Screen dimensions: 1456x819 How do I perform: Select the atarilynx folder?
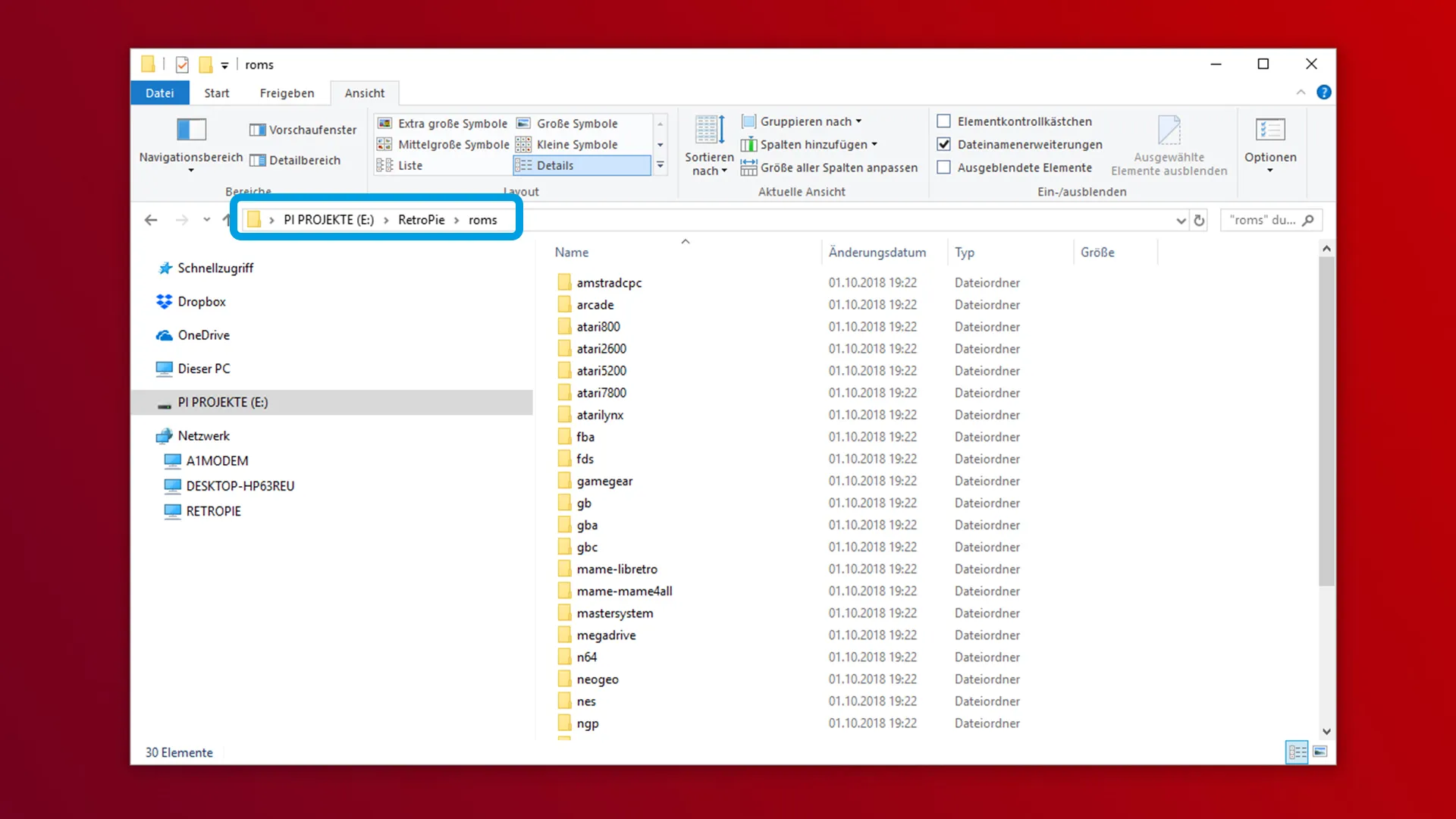coord(600,415)
